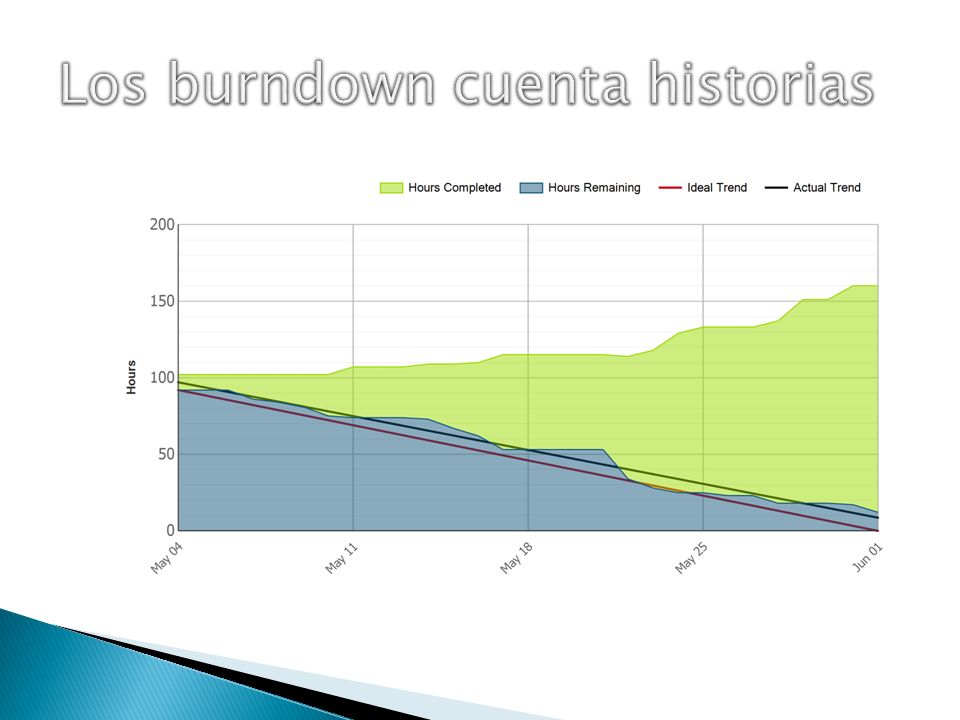Click the Actual Trend black legend line

tap(776, 188)
